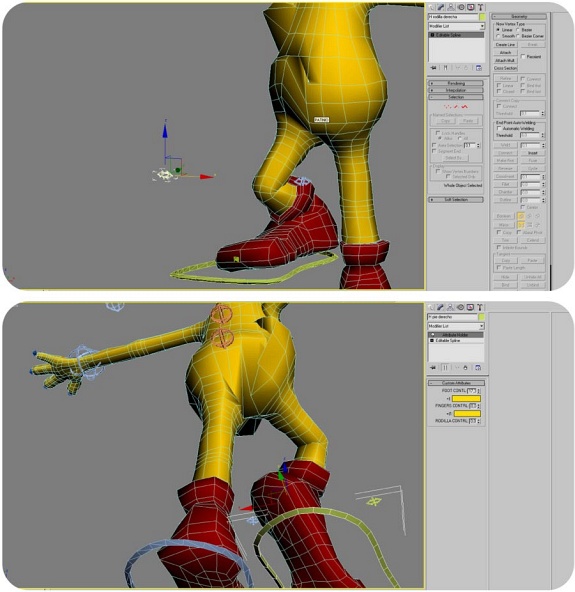
Task: Click Configure Modifier Sets icon in top panel
Action: point(478,68)
